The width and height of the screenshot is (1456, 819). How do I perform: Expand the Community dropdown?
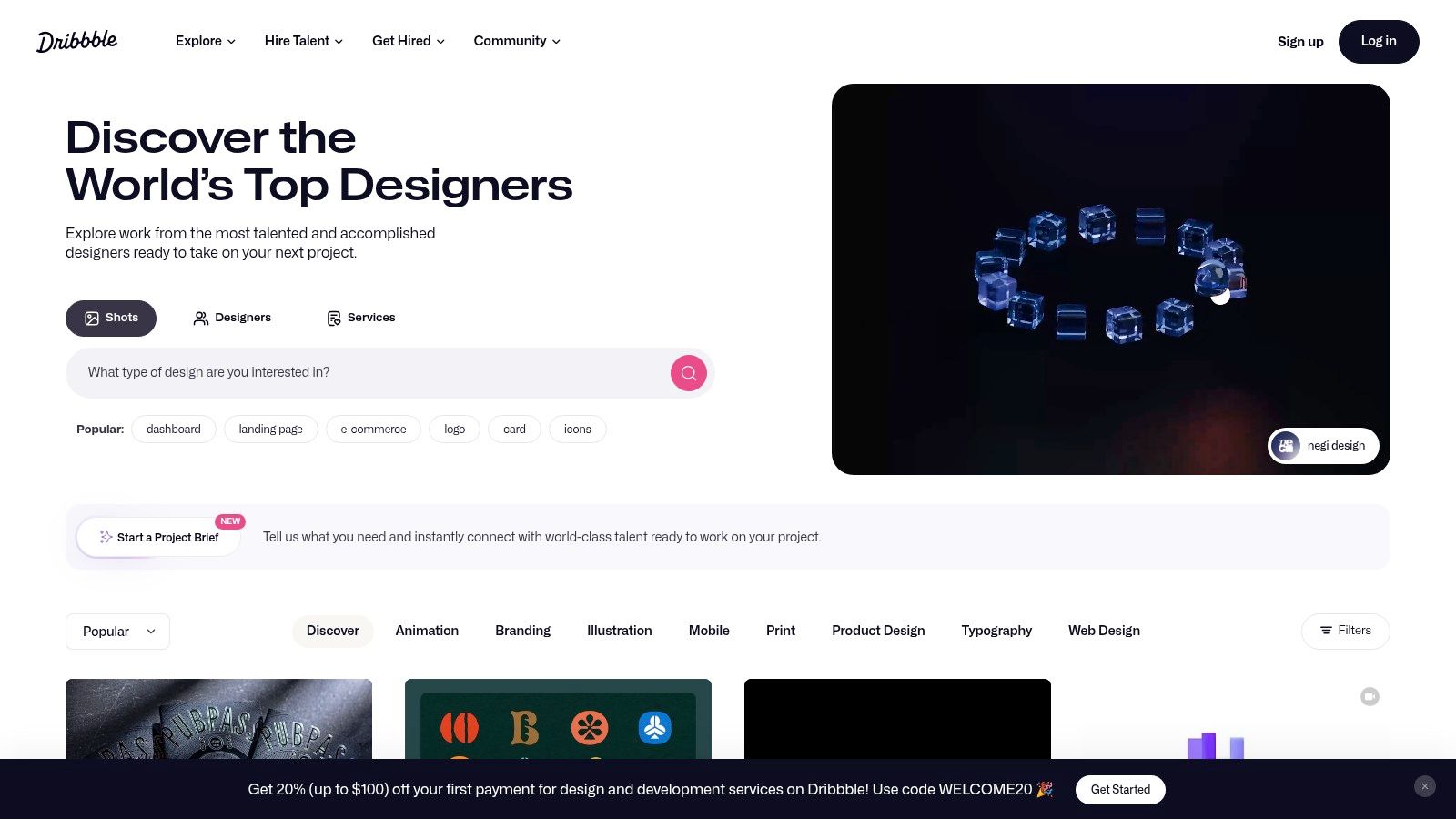(x=516, y=41)
